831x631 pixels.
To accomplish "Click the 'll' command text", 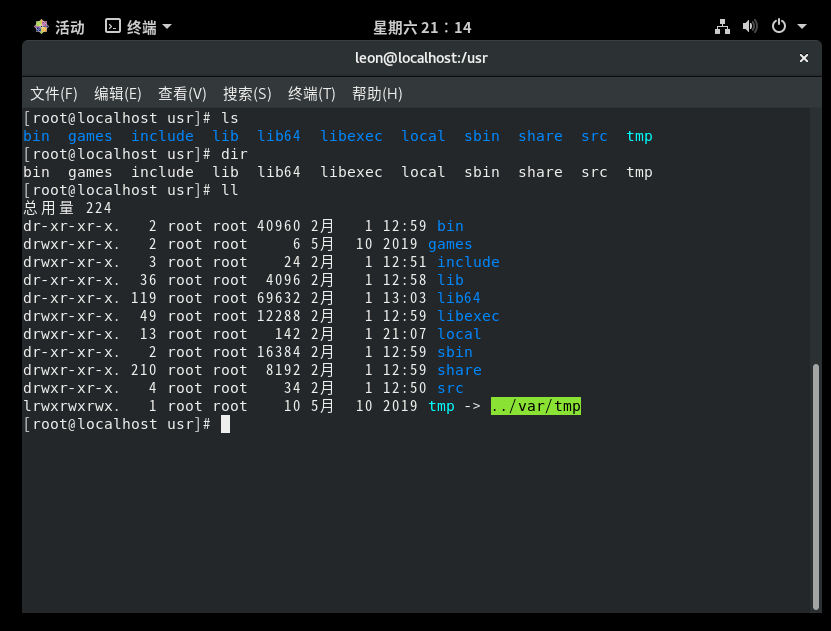I will click(x=229, y=190).
